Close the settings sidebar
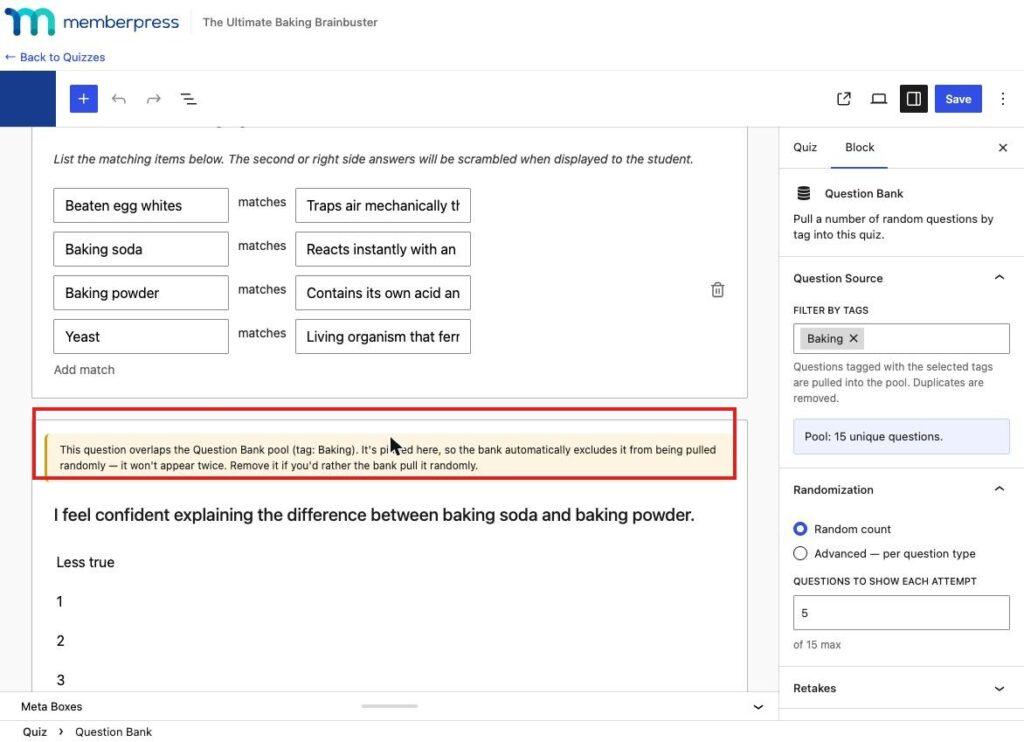The width and height of the screenshot is (1024, 742). 1002,148
